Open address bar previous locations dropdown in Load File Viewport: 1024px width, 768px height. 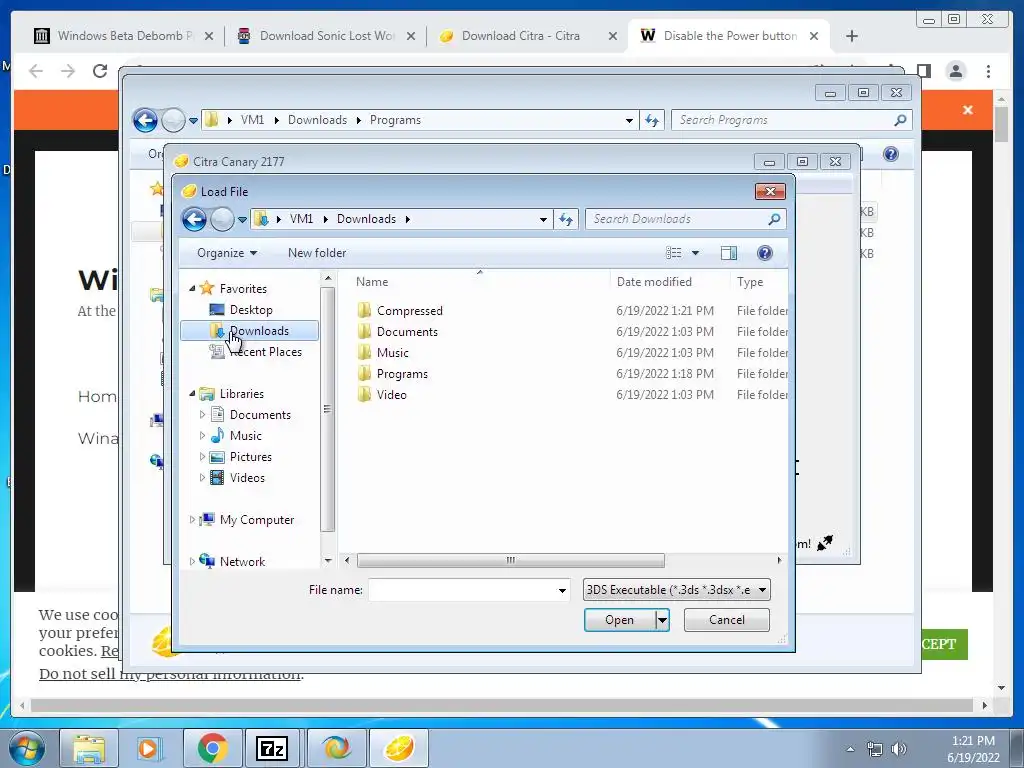point(543,219)
